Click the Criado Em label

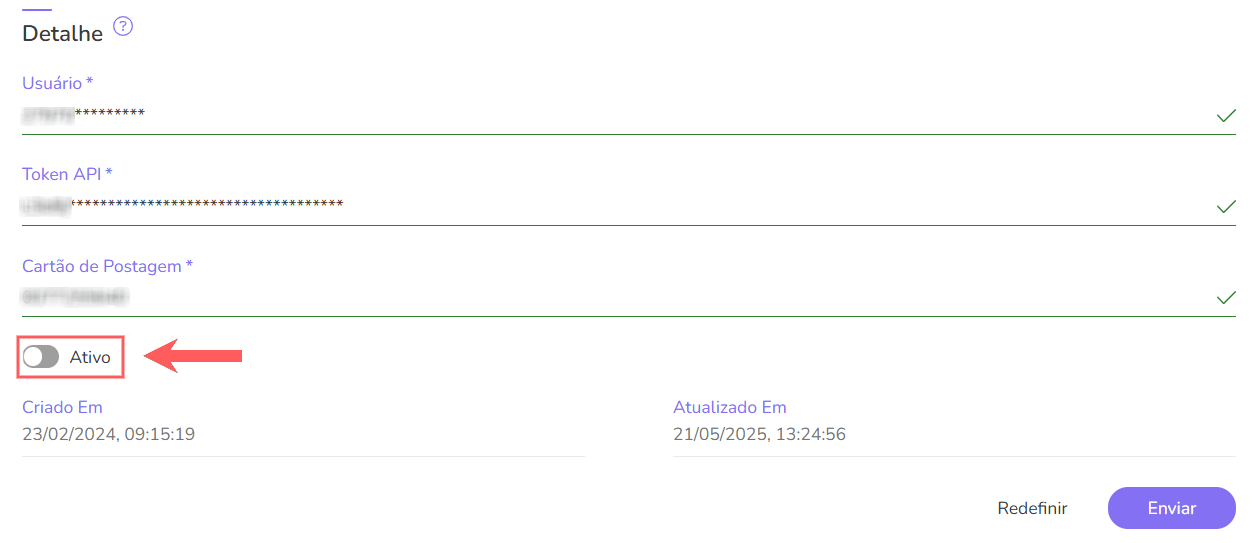(x=62, y=407)
